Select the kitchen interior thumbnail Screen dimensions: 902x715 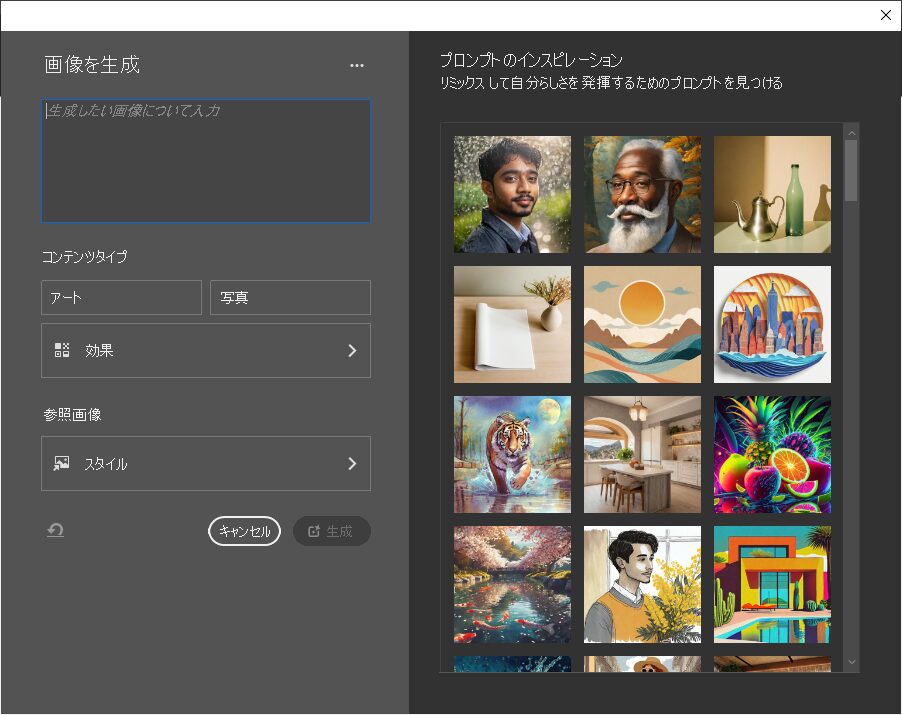click(643, 454)
